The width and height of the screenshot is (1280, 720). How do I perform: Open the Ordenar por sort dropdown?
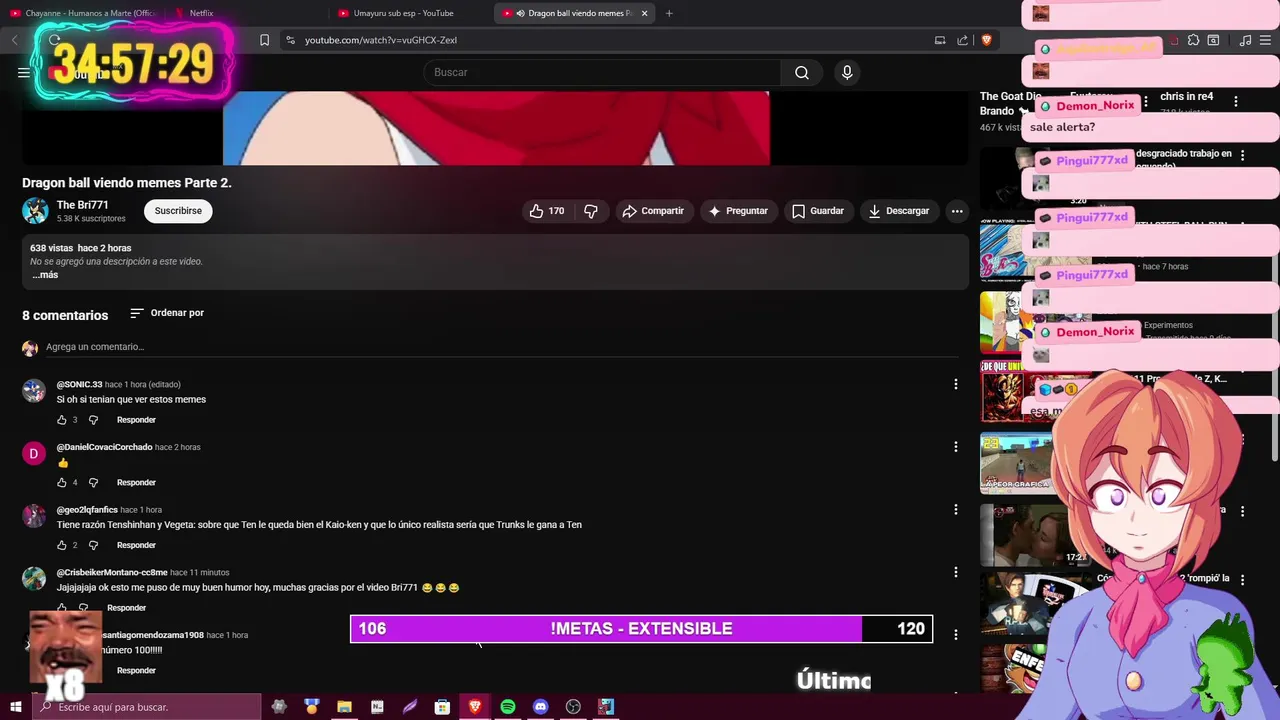pos(167,313)
